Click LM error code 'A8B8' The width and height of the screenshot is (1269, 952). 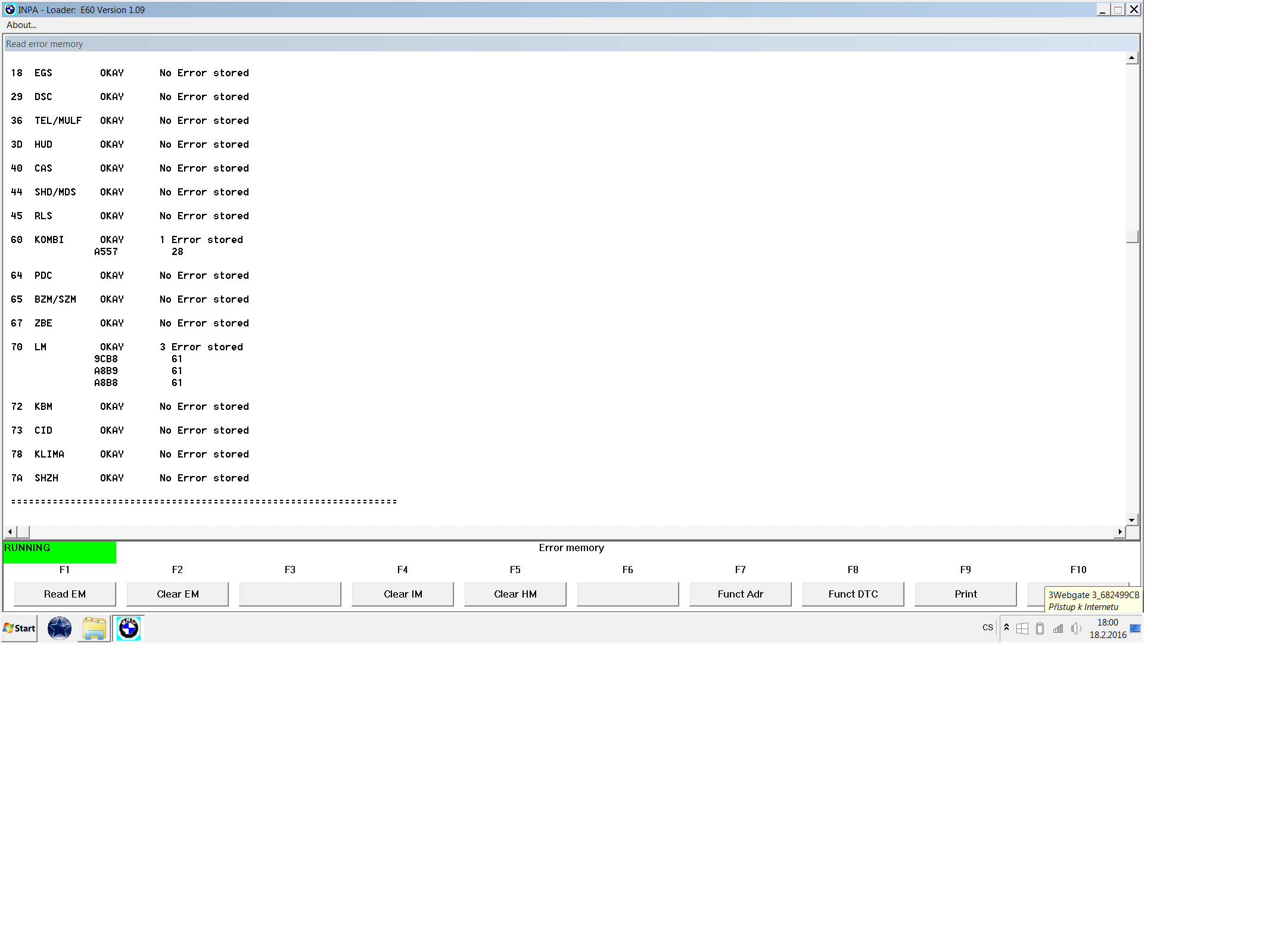[x=106, y=383]
